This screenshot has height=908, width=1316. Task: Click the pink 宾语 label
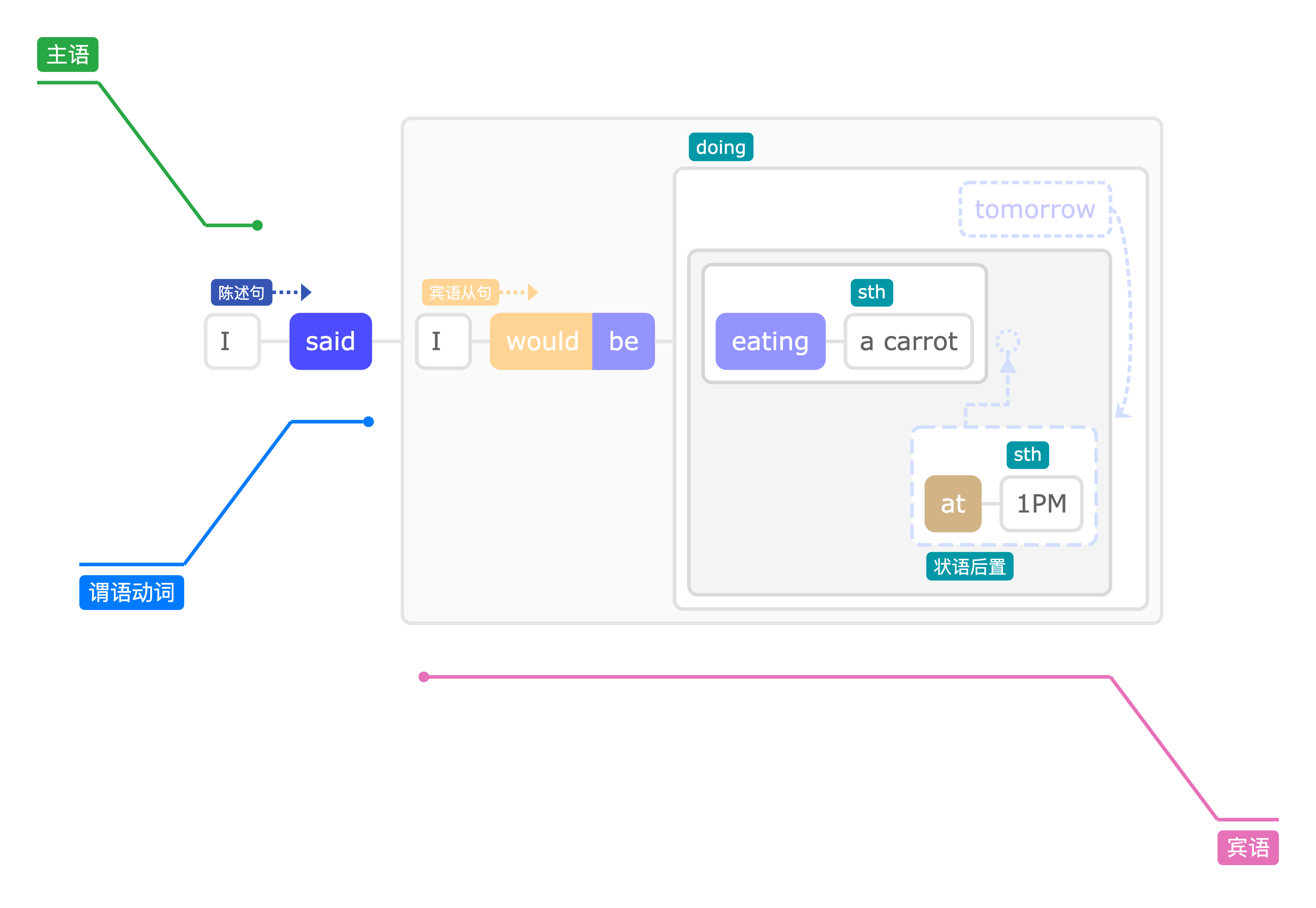tap(1247, 847)
